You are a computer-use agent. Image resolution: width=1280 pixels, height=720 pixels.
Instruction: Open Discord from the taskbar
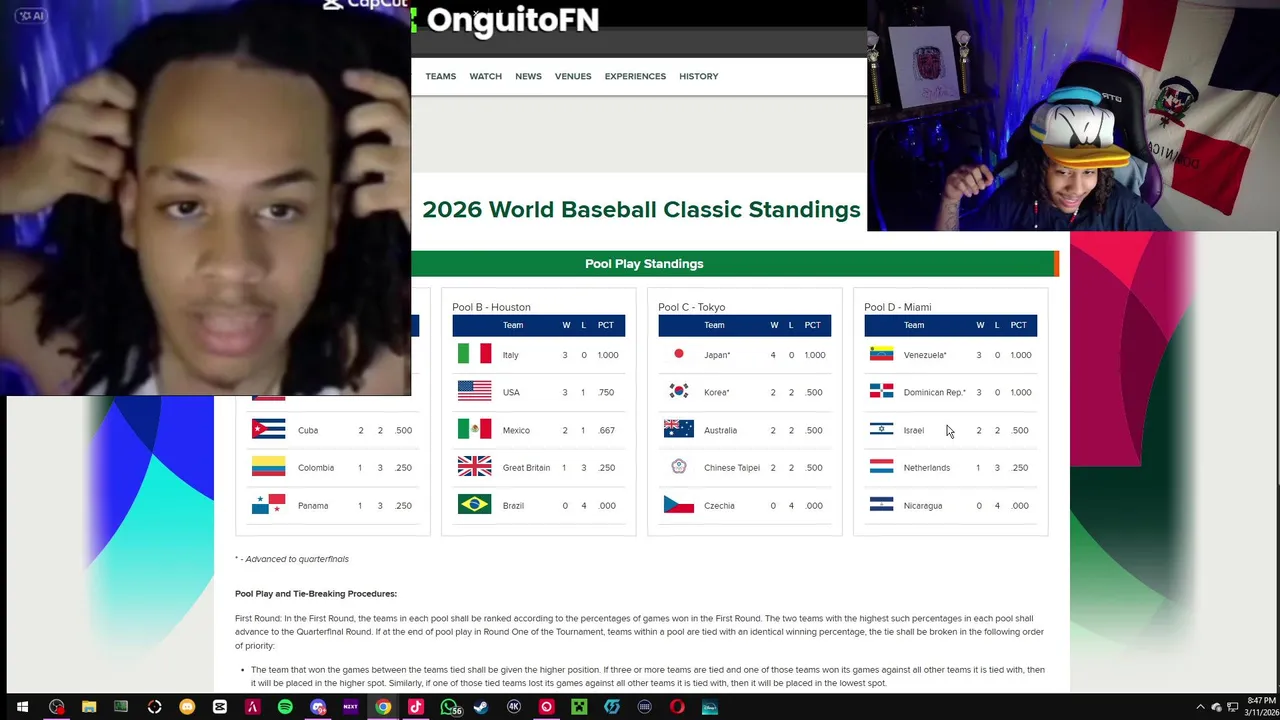[x=318, y=707]
